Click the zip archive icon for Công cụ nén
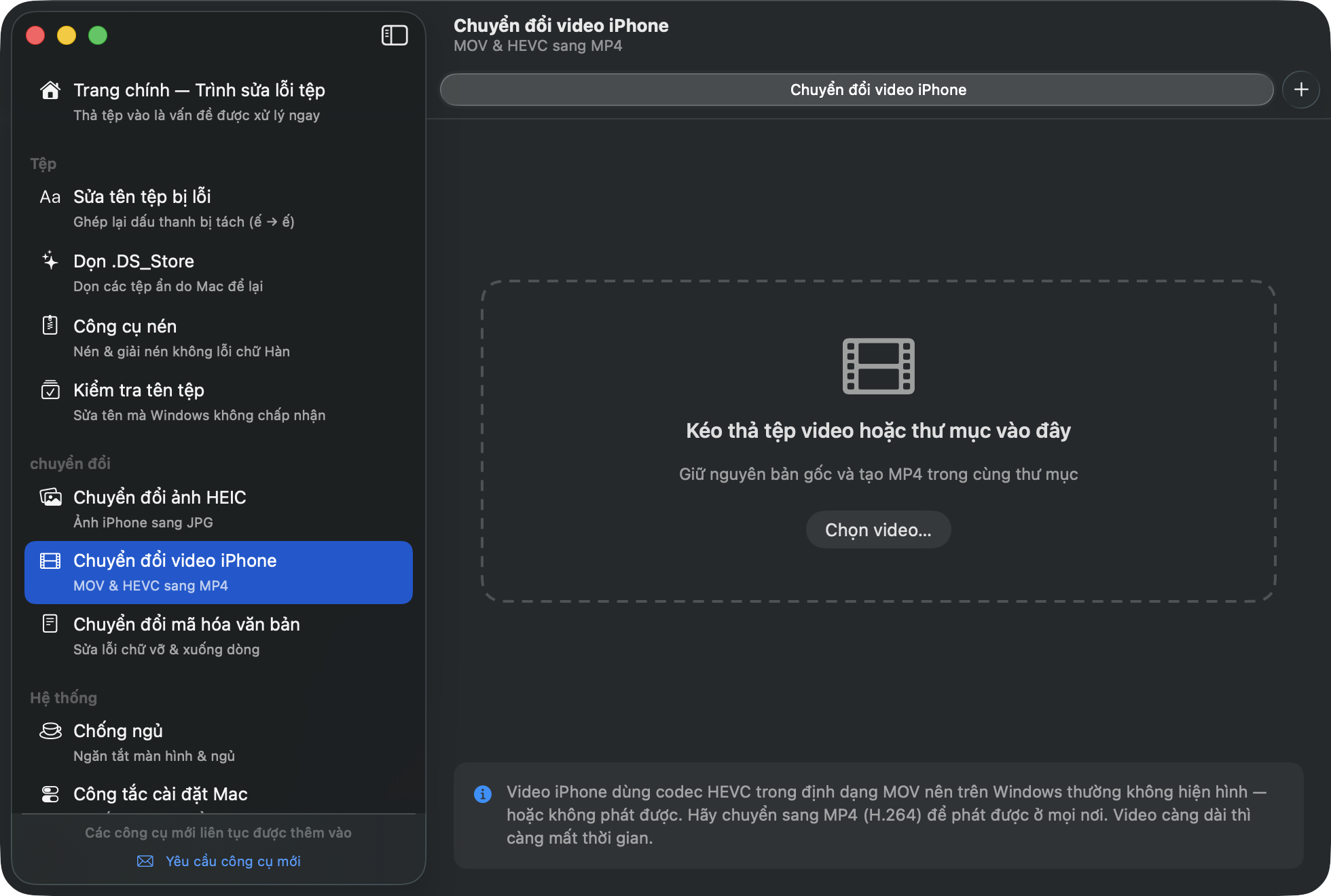 (50, 326)
